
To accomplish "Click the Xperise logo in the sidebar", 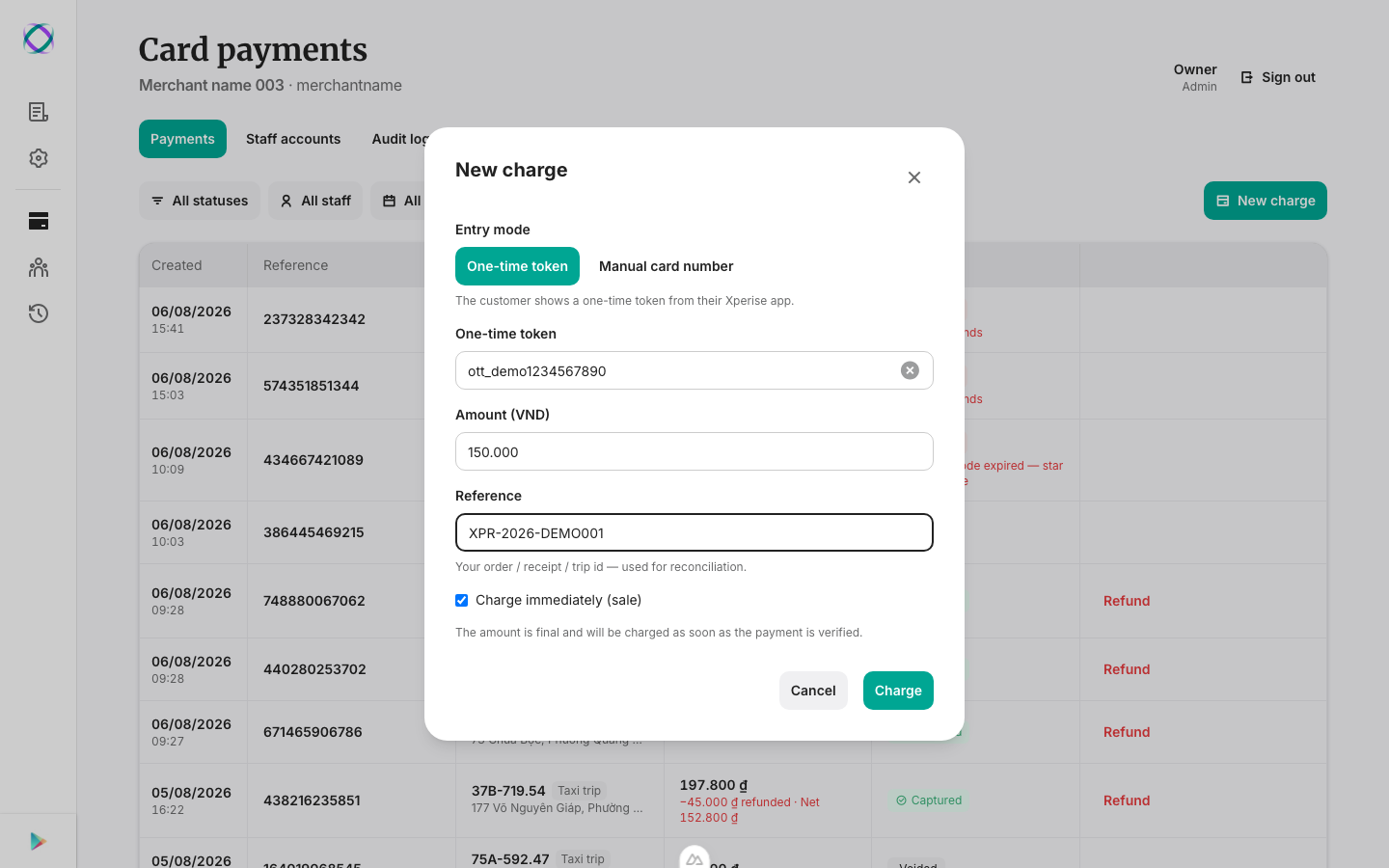I will pos(39,39).
